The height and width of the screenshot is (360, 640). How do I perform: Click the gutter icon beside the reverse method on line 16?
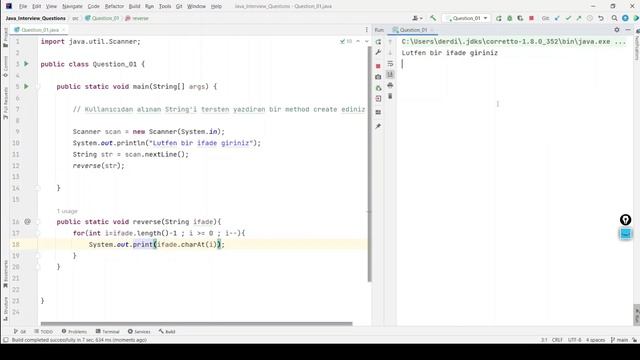27,221
